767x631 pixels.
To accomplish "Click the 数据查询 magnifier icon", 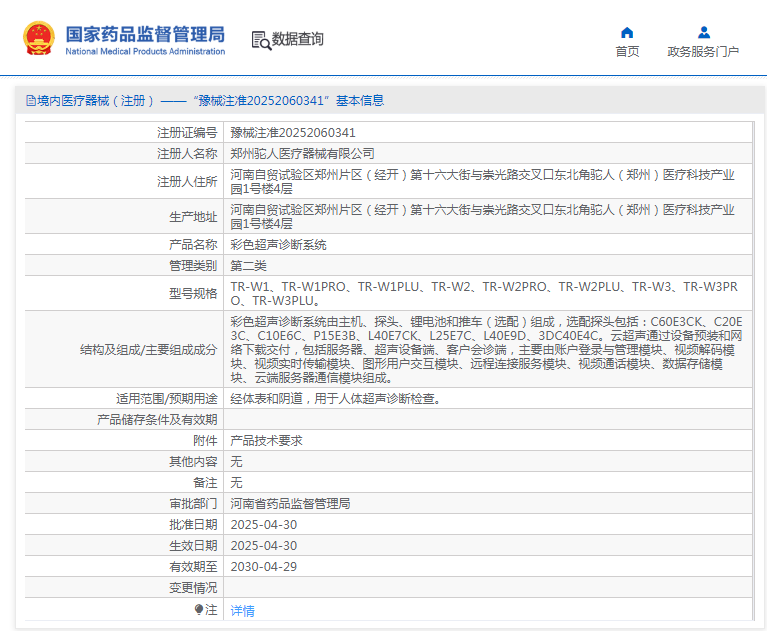I will coord(261,40).
